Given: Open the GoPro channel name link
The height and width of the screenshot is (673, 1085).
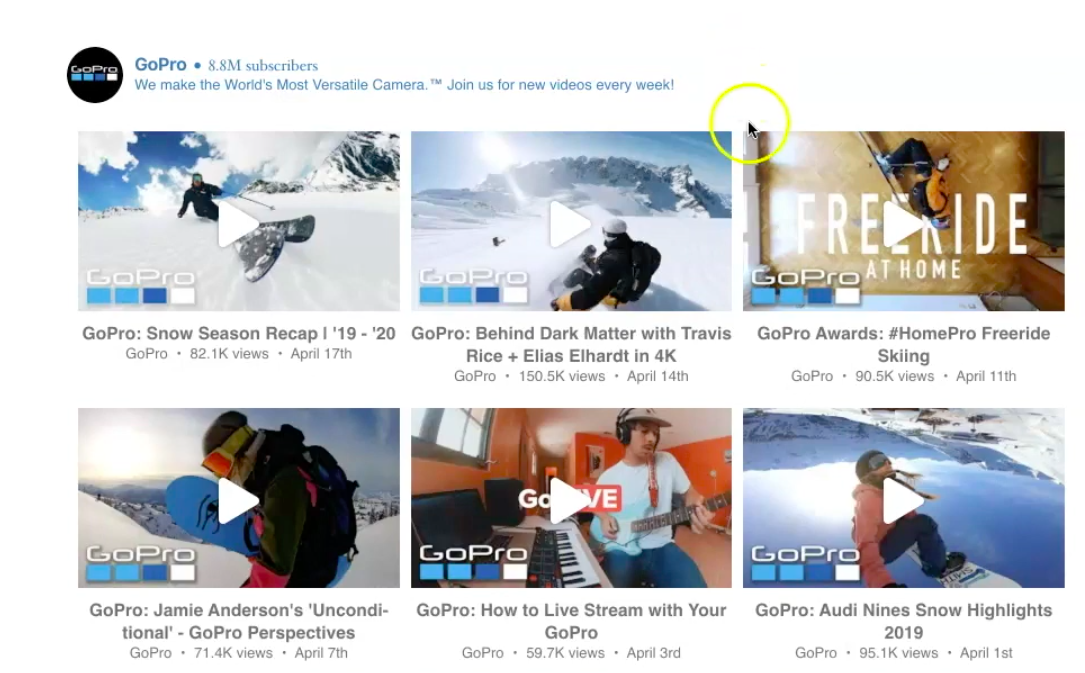Looking at the screenshot, I should tap(161, 64).
